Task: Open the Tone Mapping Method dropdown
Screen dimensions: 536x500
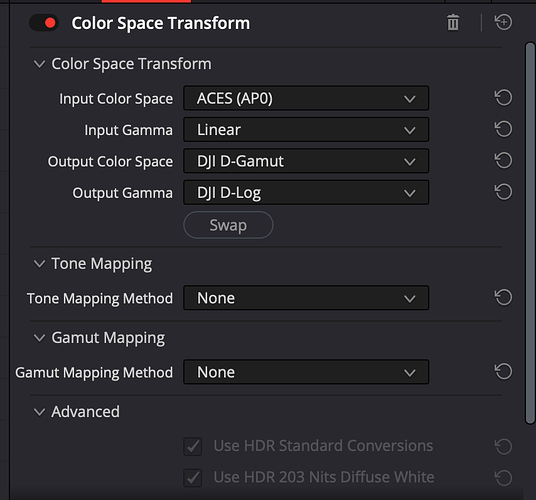Action: (306, 298)
